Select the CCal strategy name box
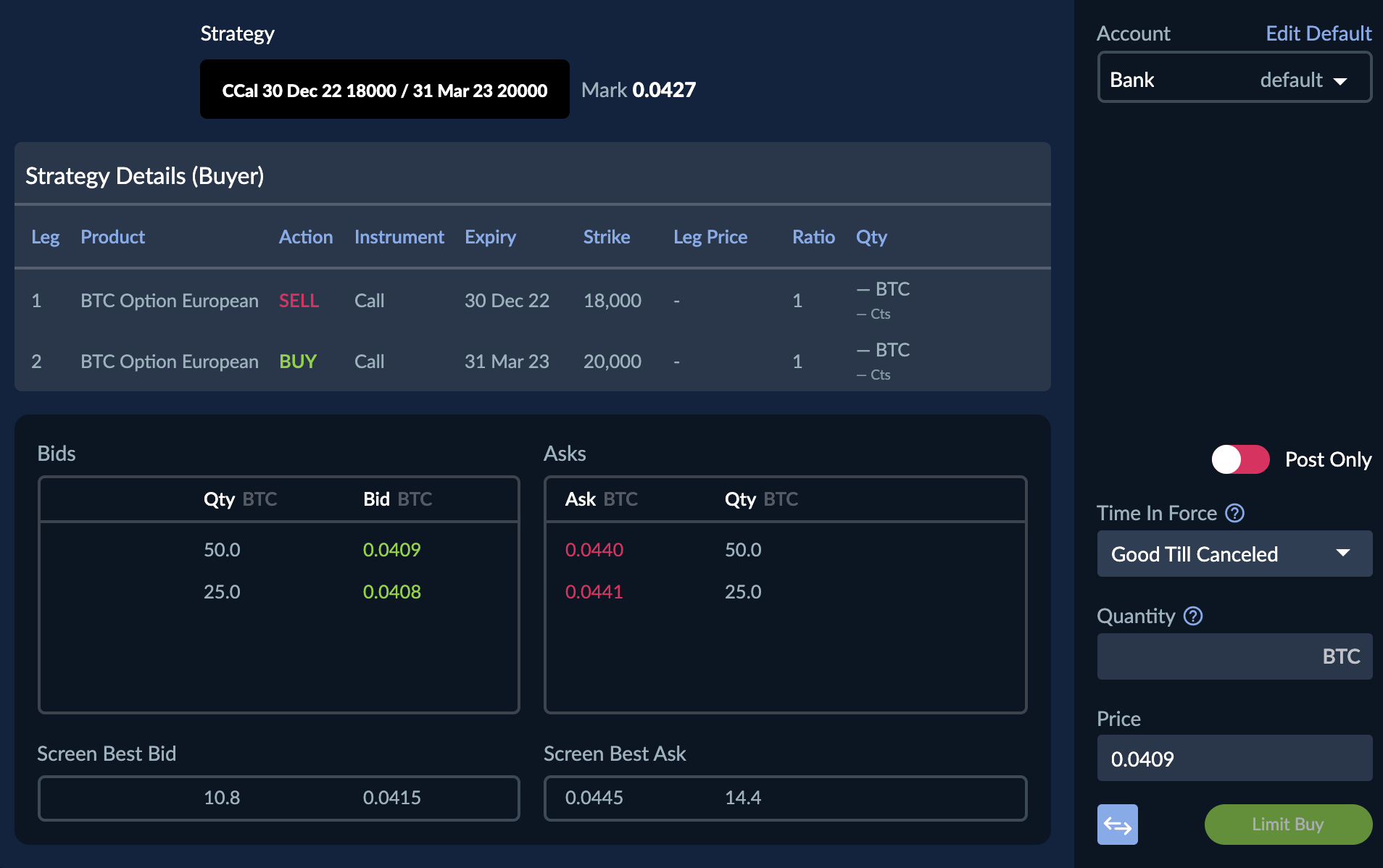 click(x=384, y=90)
